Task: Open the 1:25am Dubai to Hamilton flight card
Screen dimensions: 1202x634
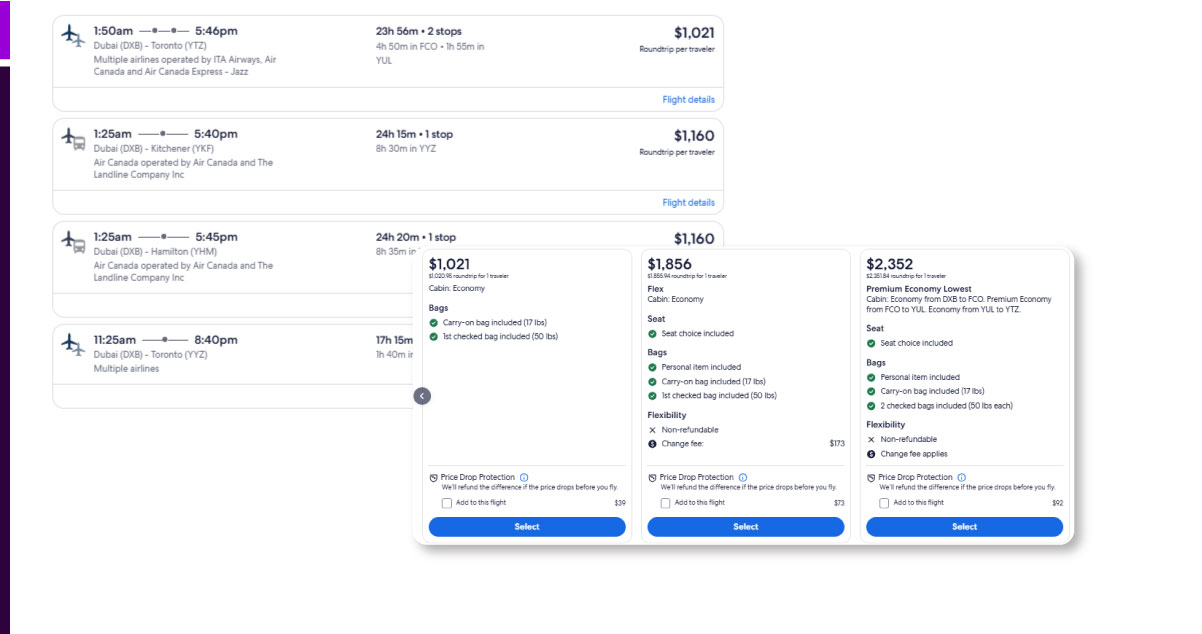Action: 230,258
